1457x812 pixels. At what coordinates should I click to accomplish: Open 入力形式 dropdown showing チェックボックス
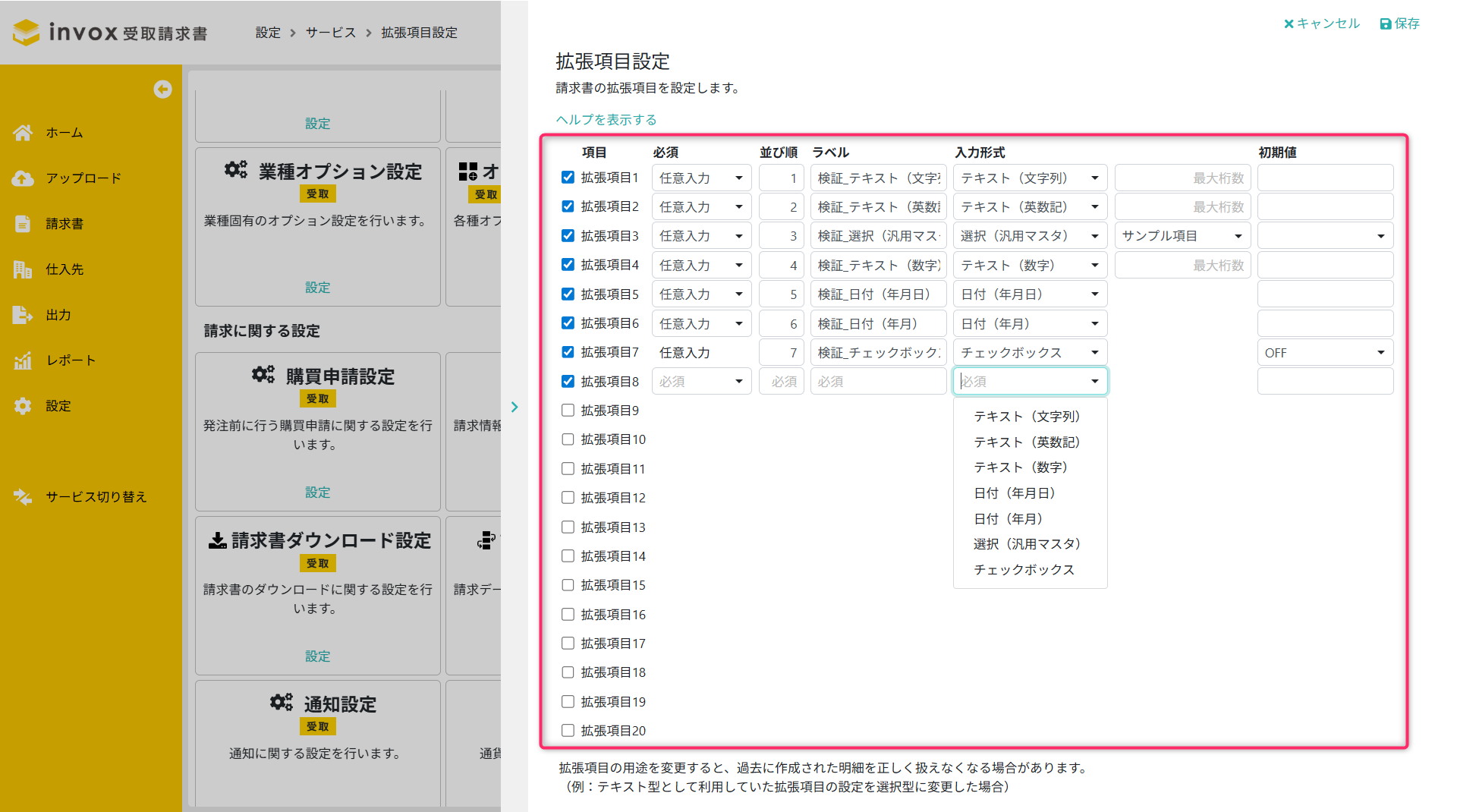(x=1030, y=352)
